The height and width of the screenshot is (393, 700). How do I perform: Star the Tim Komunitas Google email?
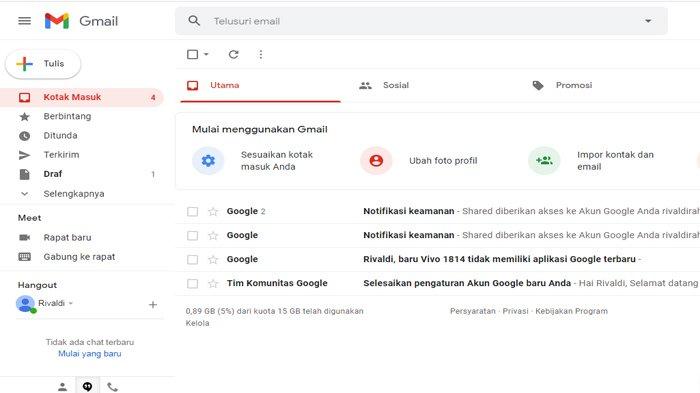coord(213,284)
